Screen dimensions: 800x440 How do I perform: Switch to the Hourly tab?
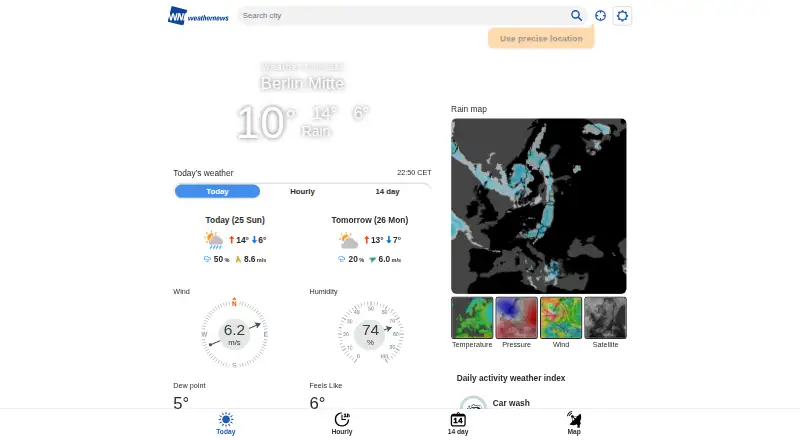pos(303,191)
